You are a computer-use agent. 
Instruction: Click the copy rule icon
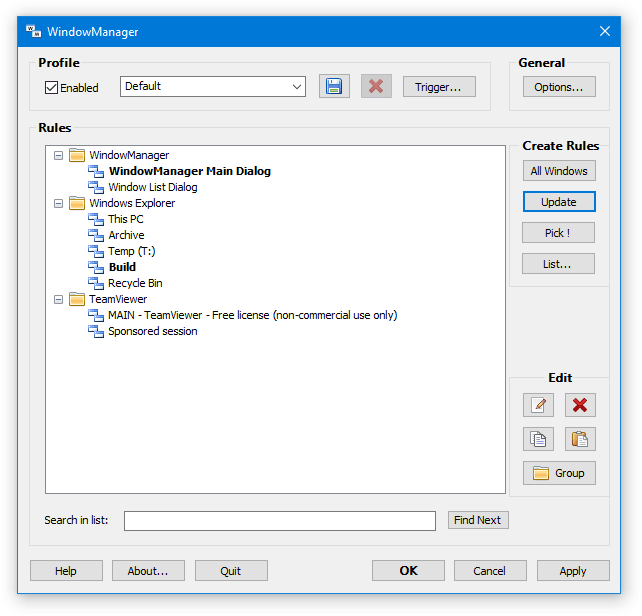[x=538, y=439]
